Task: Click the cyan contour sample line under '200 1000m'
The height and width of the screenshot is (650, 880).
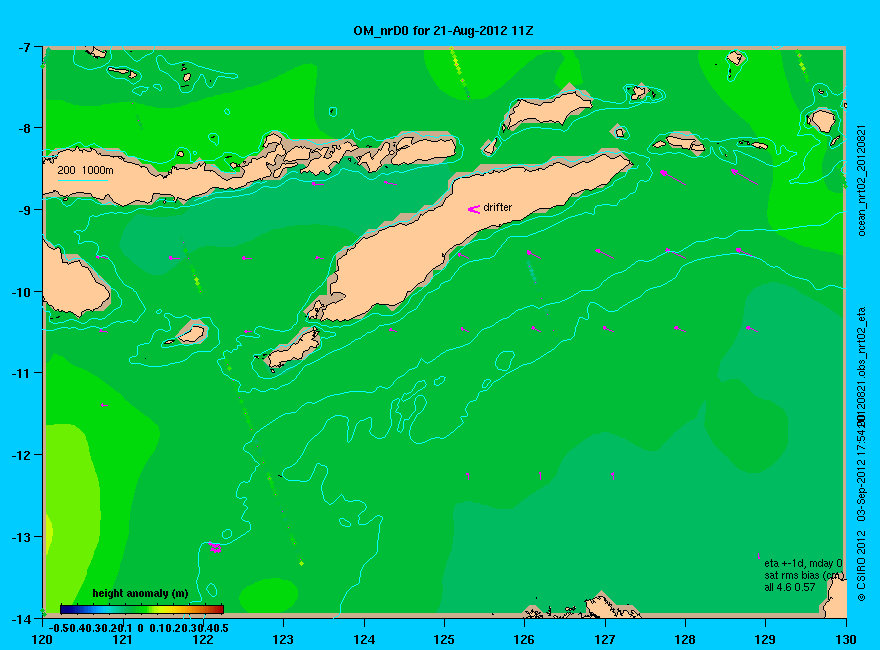Action: 83,180
